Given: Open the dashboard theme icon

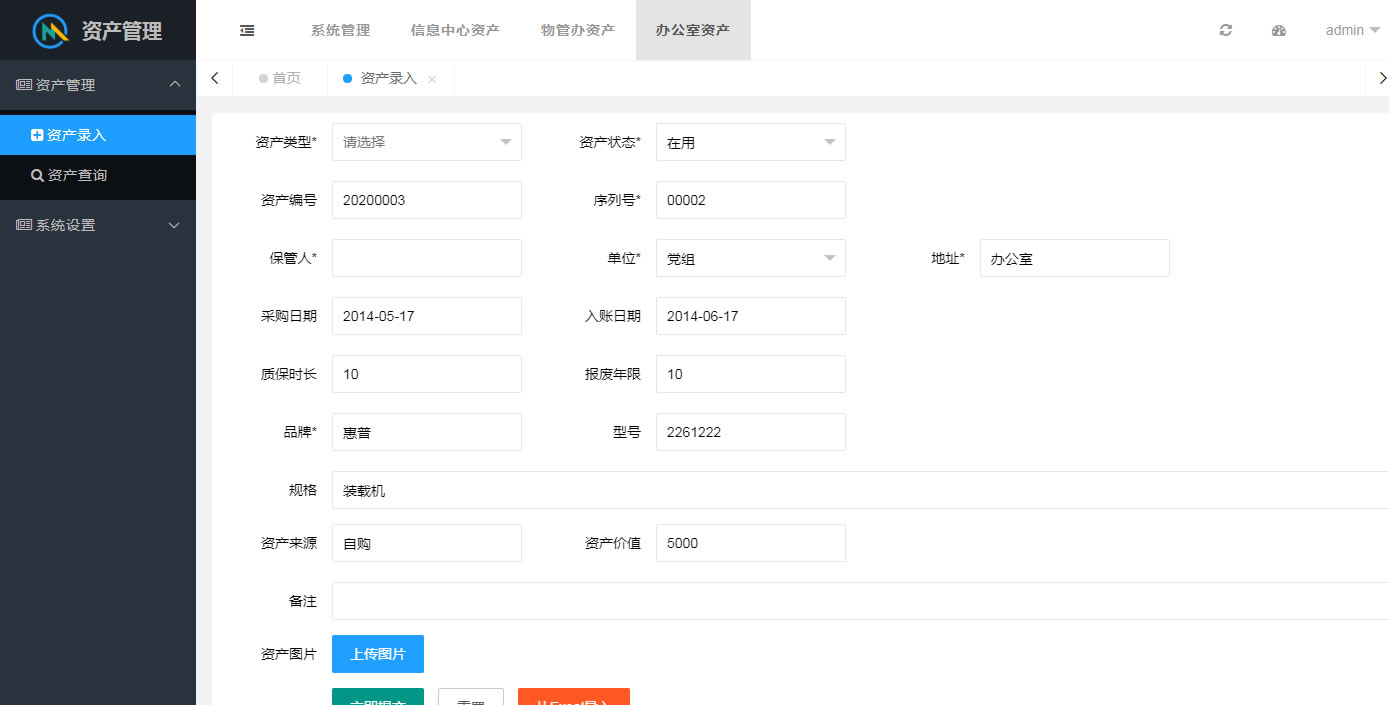Looking at the screenshot, I should (1278, 30).
